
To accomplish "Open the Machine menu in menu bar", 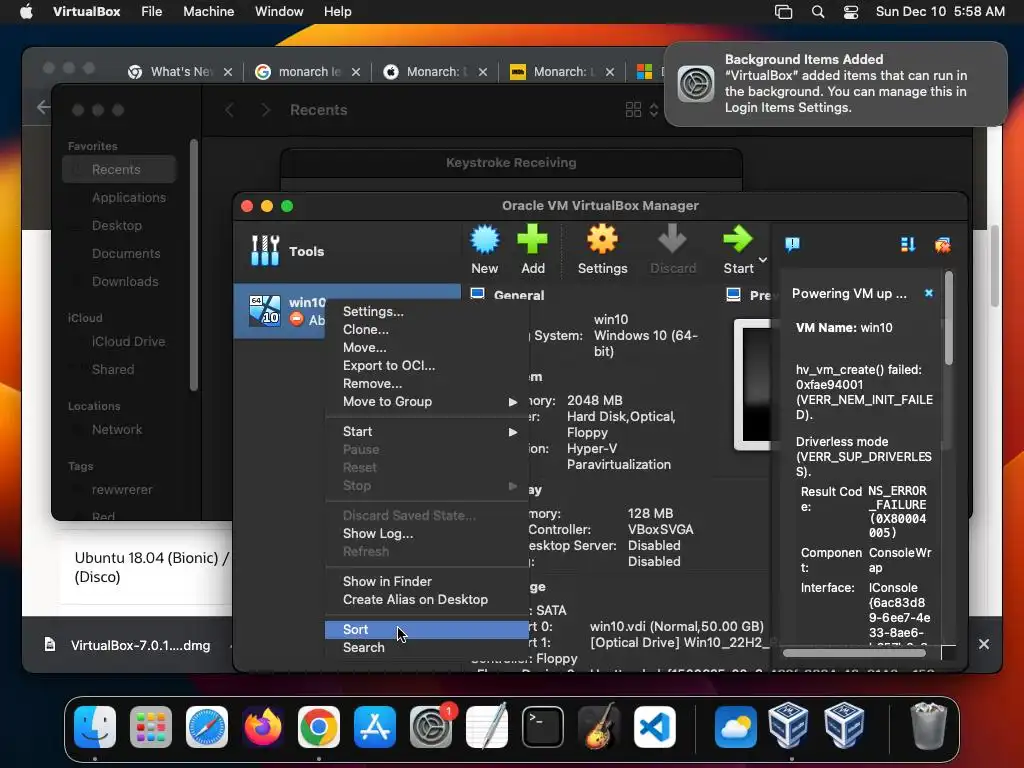I will click(x=208, y=12).
